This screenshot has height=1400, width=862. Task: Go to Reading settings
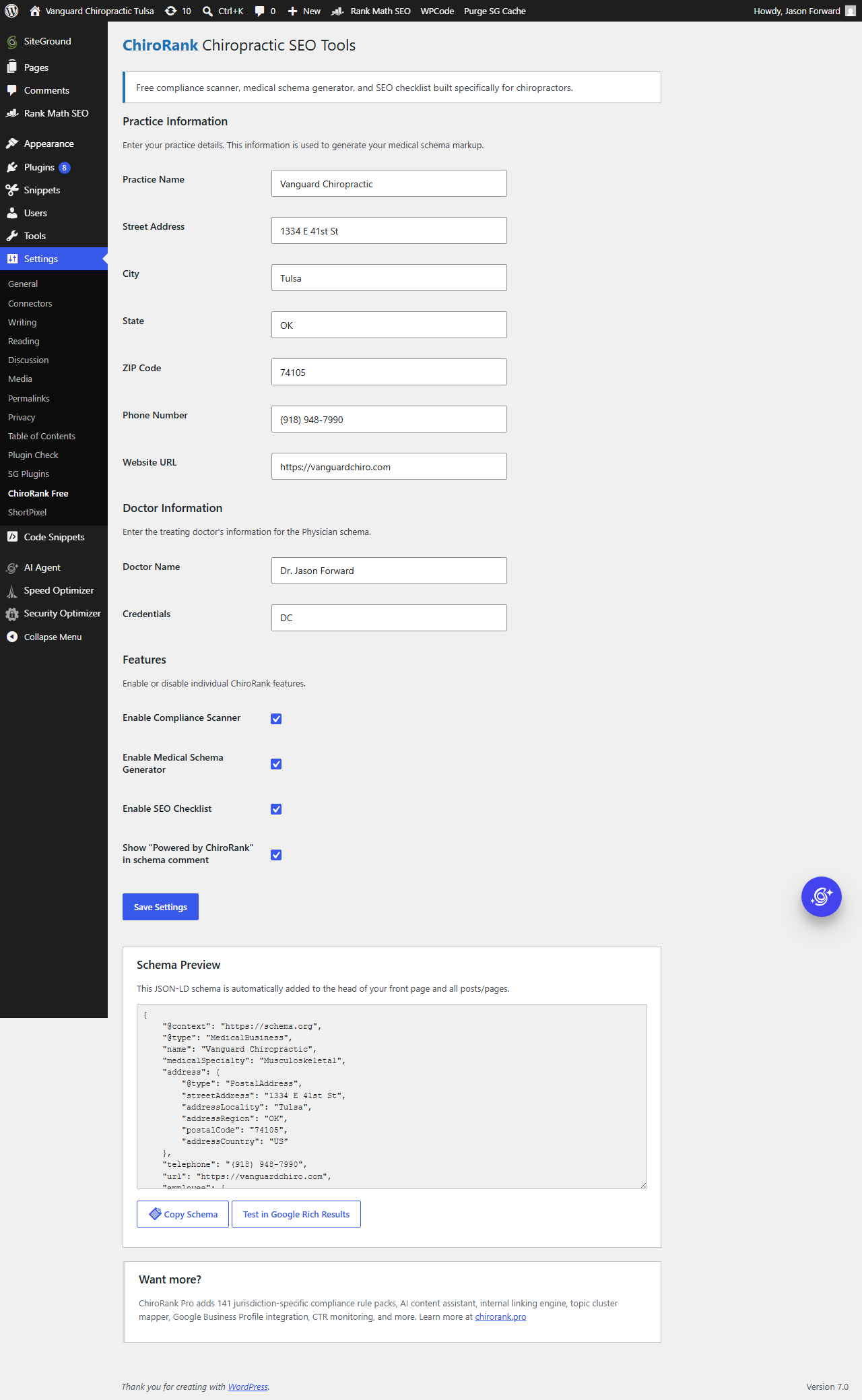click(x=24, y=342)
